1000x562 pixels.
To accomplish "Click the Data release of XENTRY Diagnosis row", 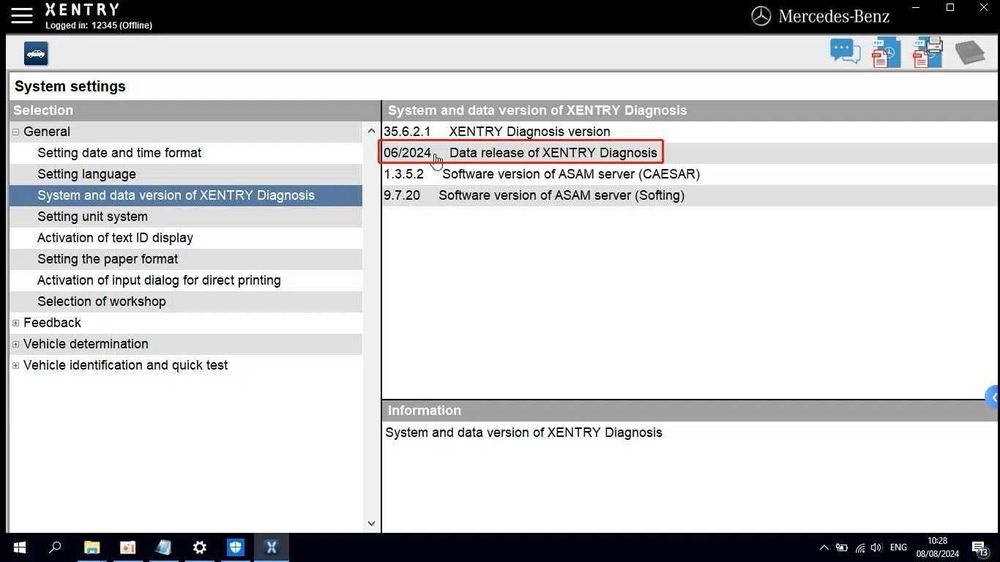I will pyautogui.click(x=691, y=153).
